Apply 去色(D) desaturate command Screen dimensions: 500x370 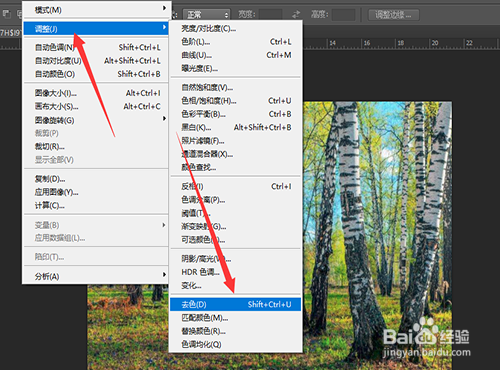tap(236, 304)
